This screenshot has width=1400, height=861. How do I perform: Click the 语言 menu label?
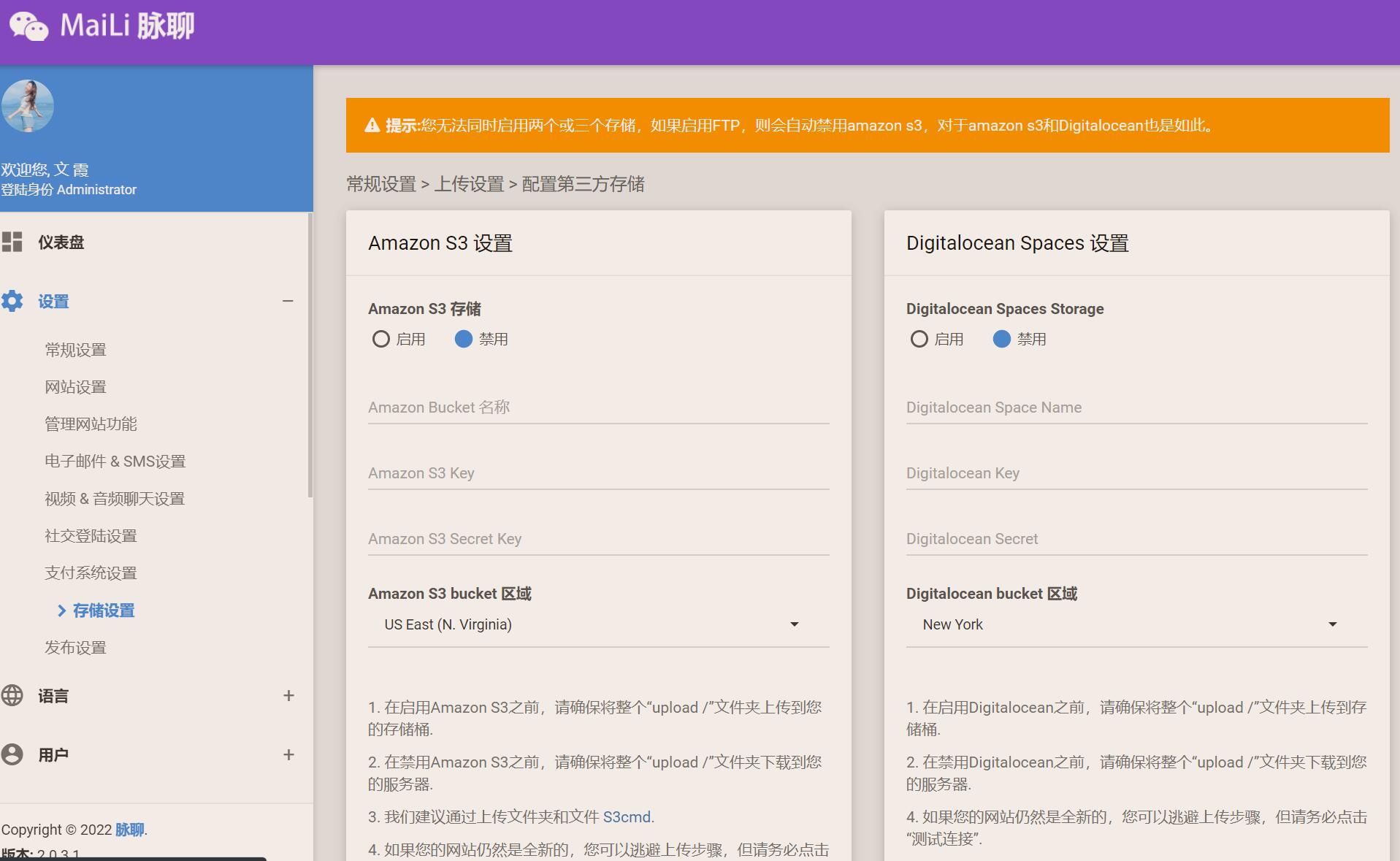point(53,696)
